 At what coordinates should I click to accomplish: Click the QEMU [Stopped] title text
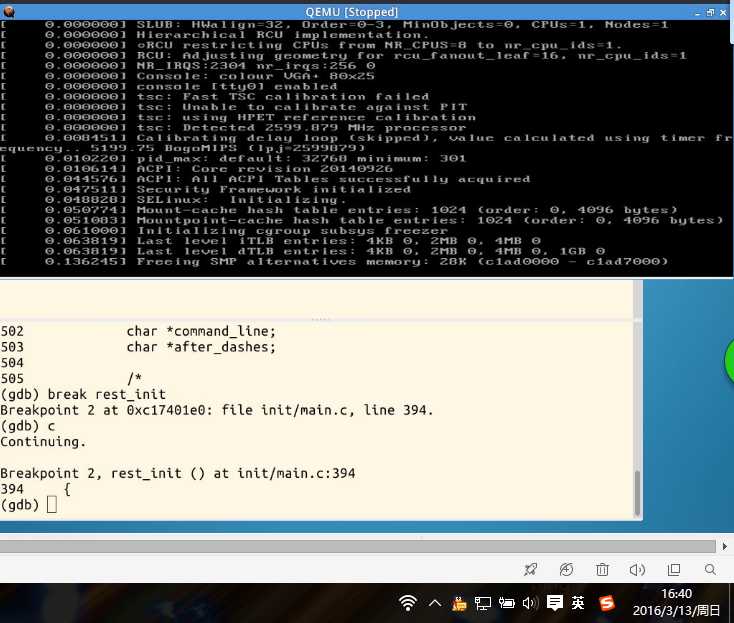pyautogui.click(x=351, y=12)
